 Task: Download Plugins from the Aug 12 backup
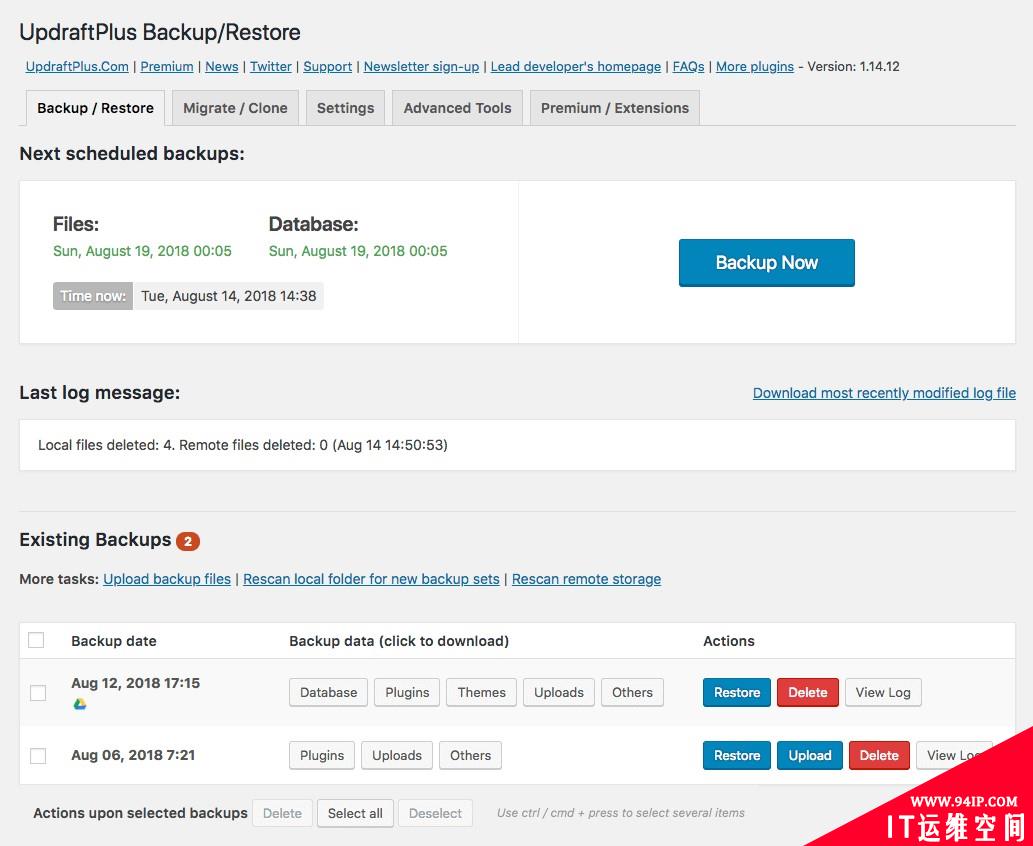coord(407,692)
